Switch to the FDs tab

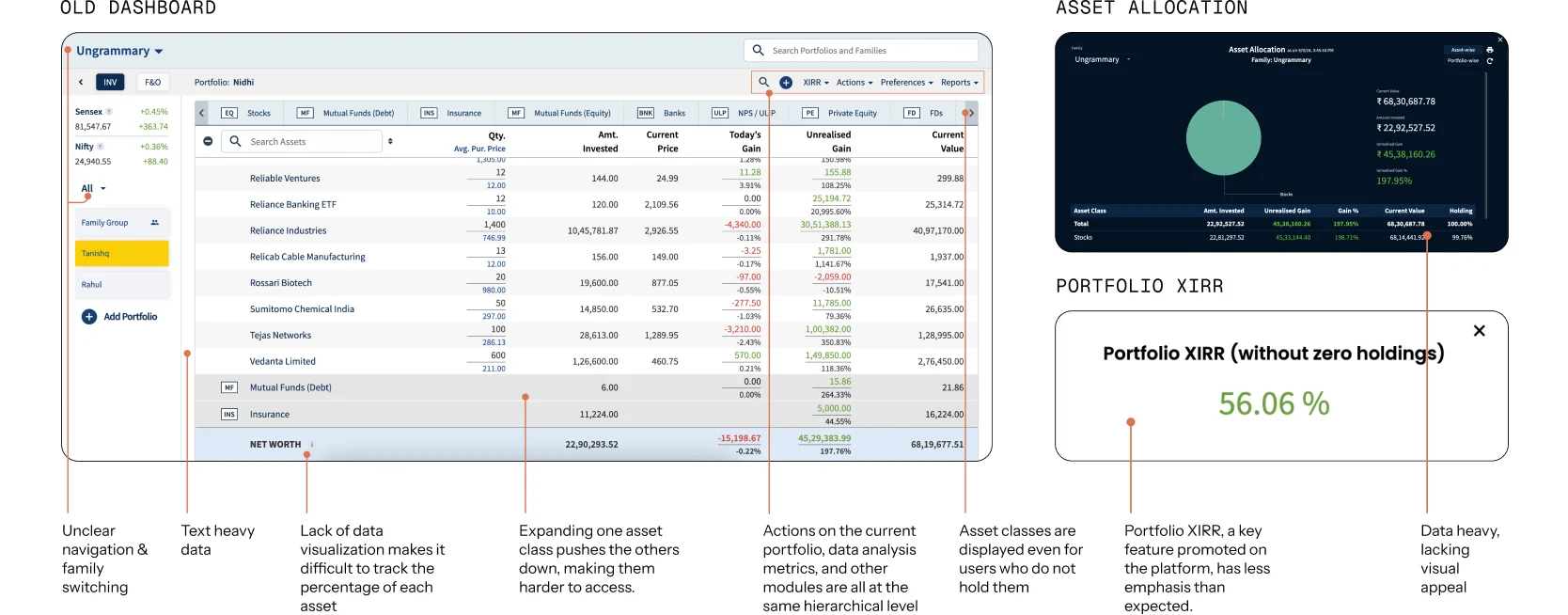point(924,113)
